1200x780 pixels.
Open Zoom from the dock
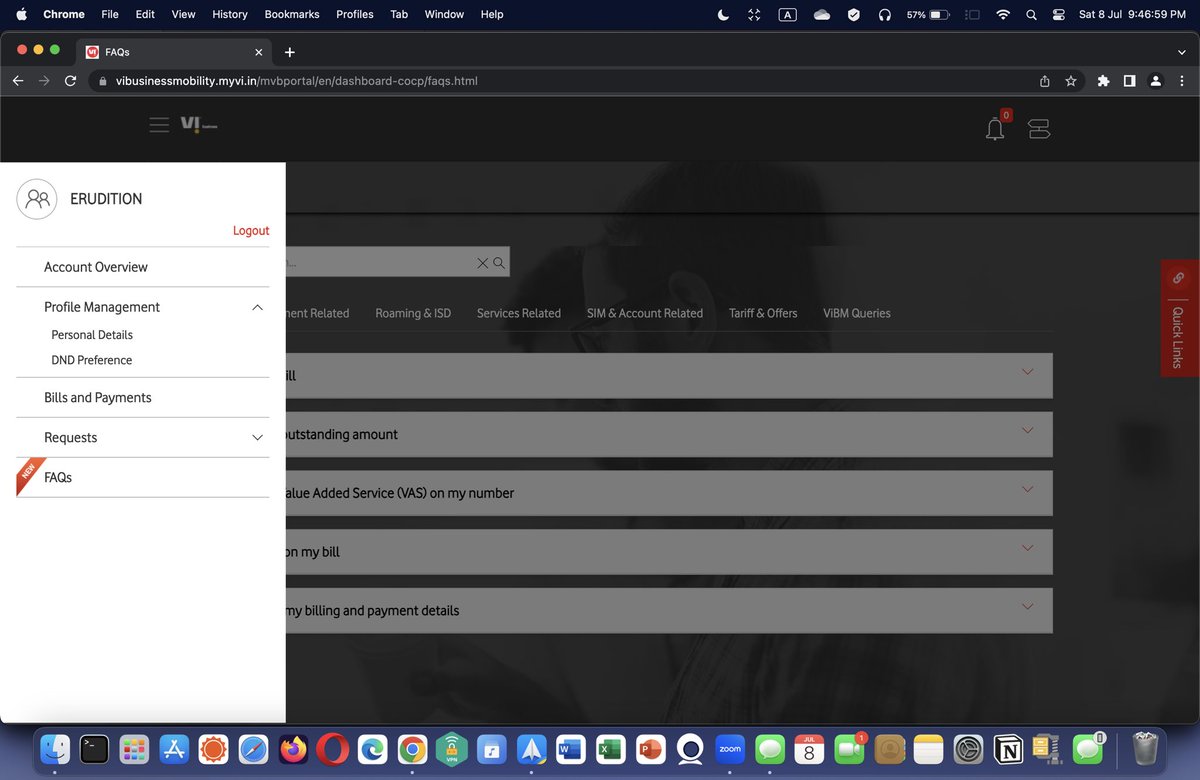tap(730, 749)
